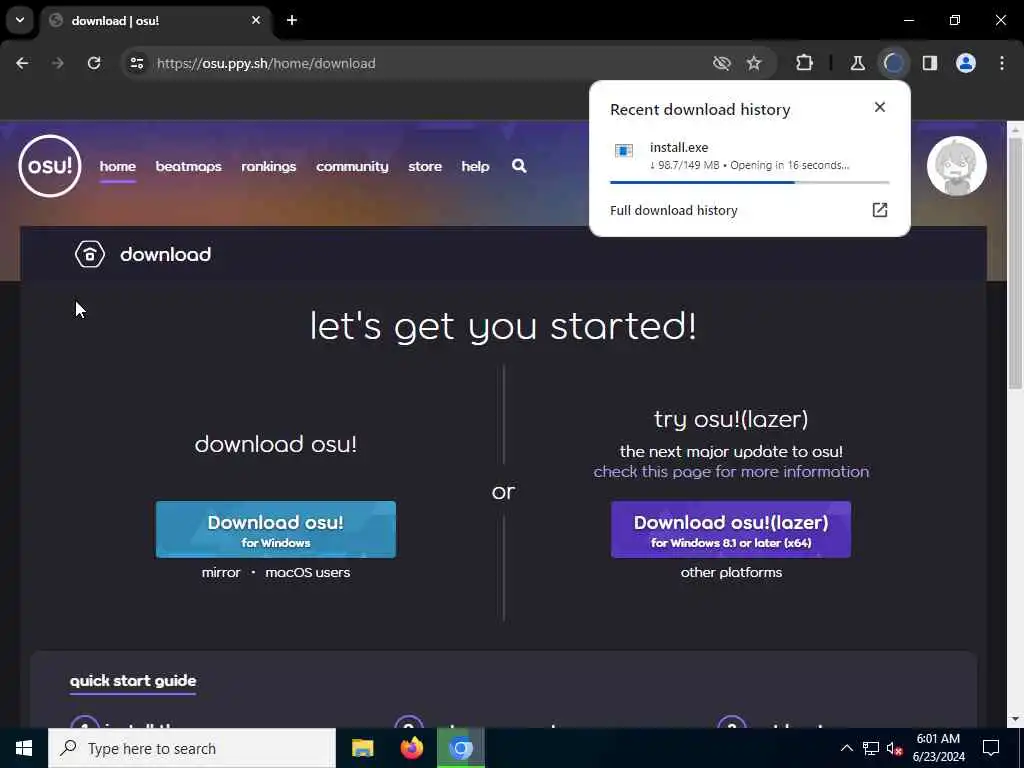The image size is (1024, 768).
Task: Click the 'Full download history' text
Action: click(x=673, y=210)
